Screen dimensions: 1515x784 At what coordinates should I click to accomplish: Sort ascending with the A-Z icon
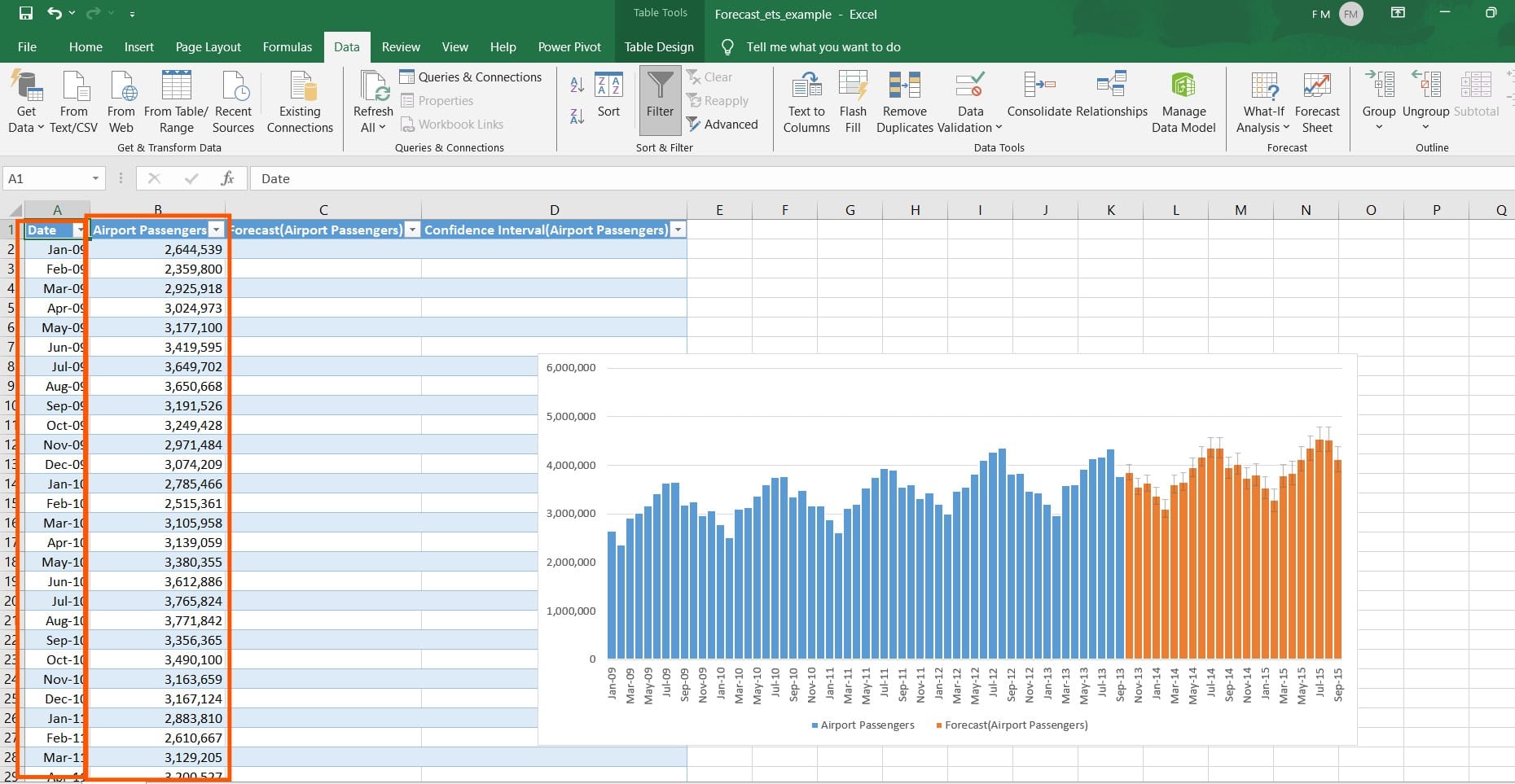coord(577,84)
